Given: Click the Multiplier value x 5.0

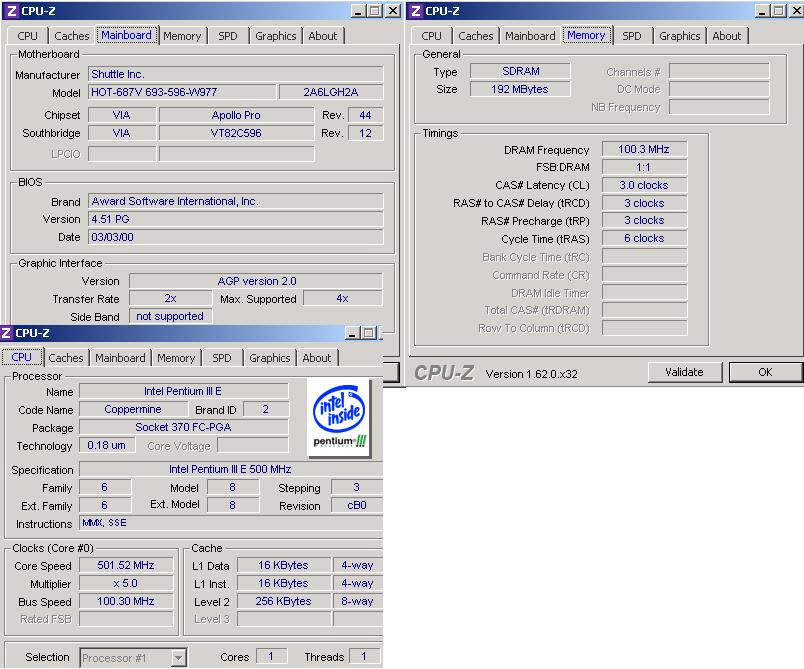Looking at the screenshot, I should [126, 583].
